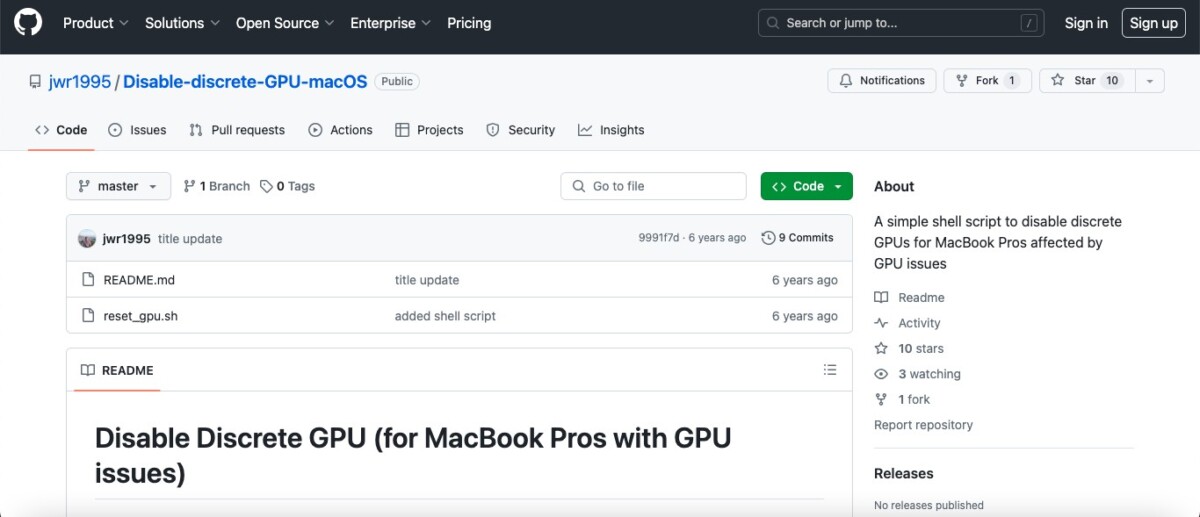
Task: Click 'No releases published' text
Action: 929,505
